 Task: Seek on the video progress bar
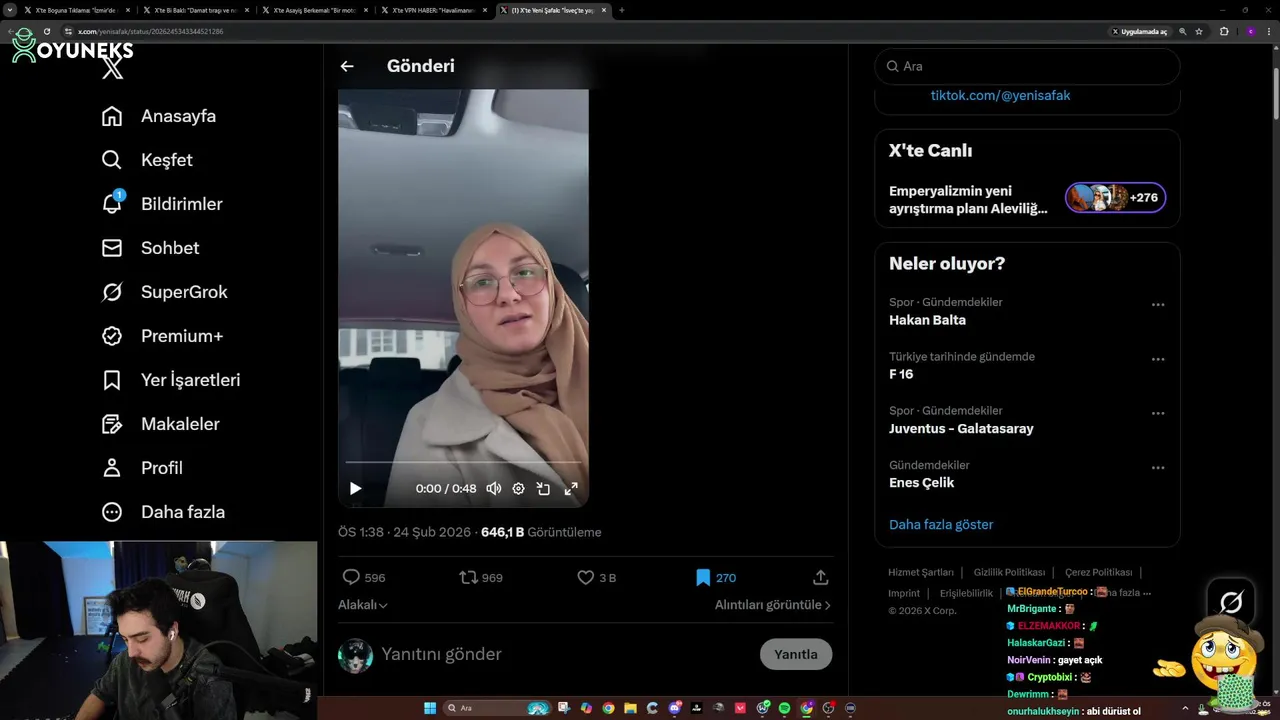[x=463, y=462]
